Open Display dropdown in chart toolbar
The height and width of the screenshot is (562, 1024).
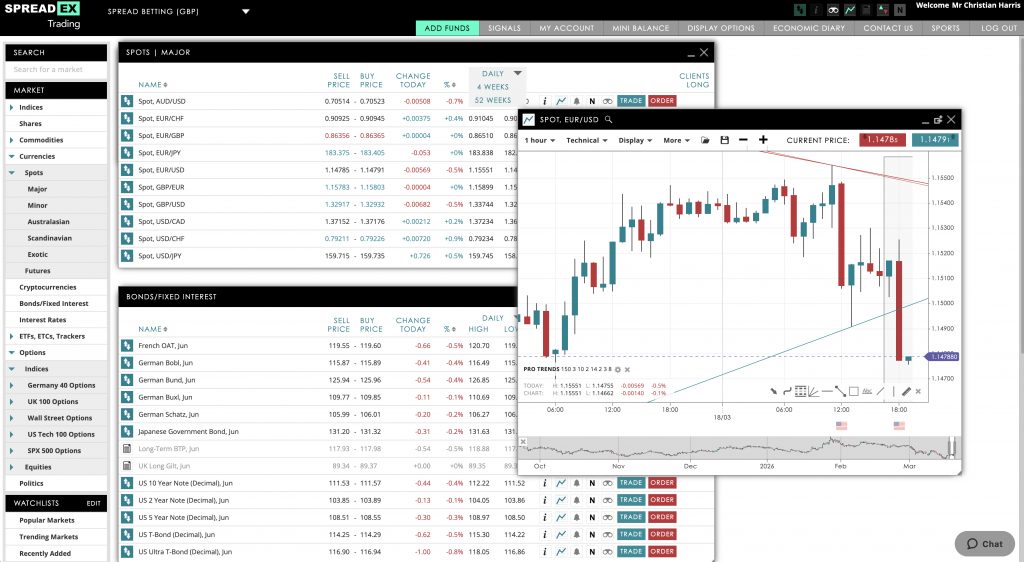point(635,140)
